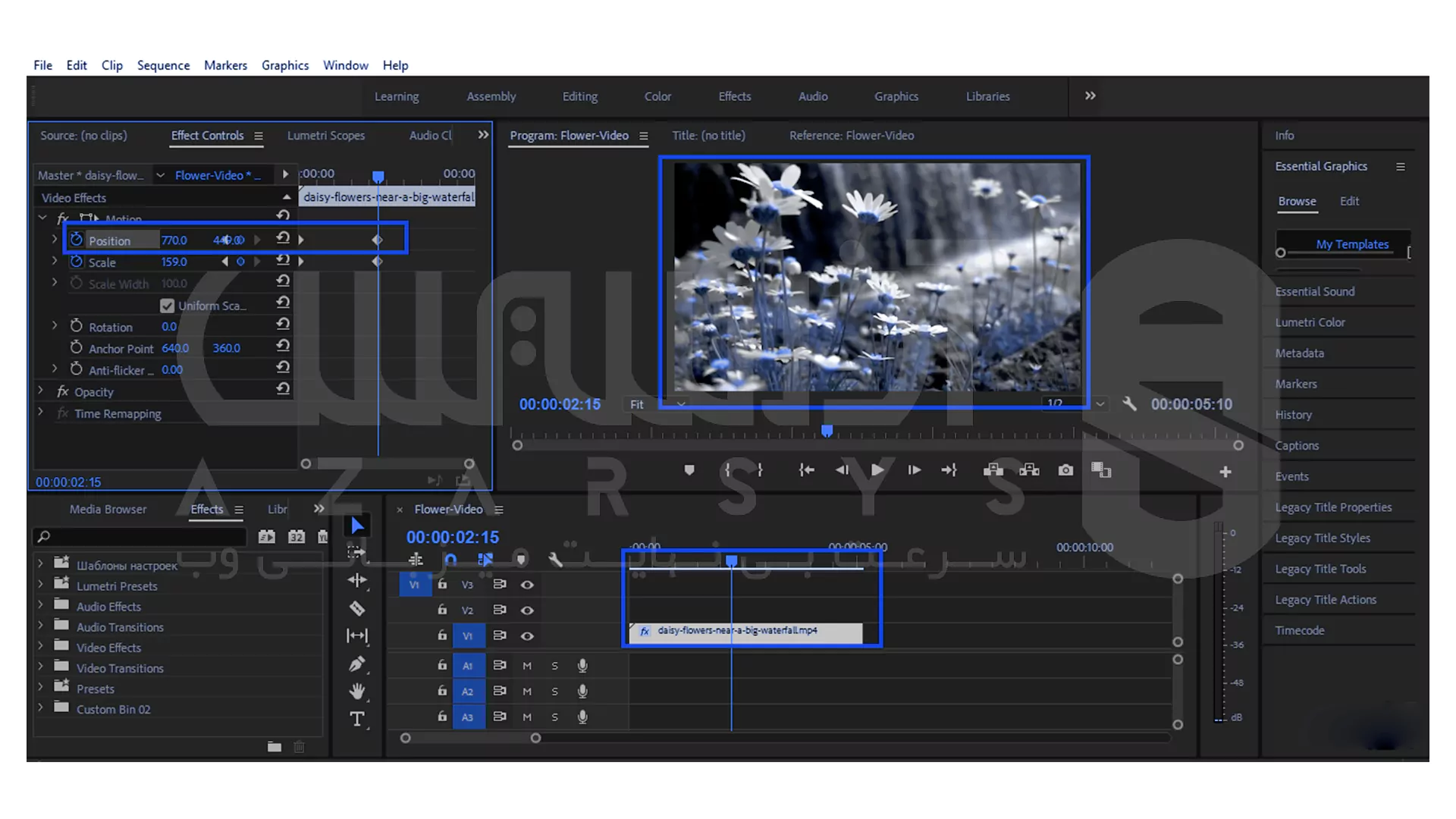Expand the Video Effects folder
1456x819 pixels.
(x=41, y=647)
